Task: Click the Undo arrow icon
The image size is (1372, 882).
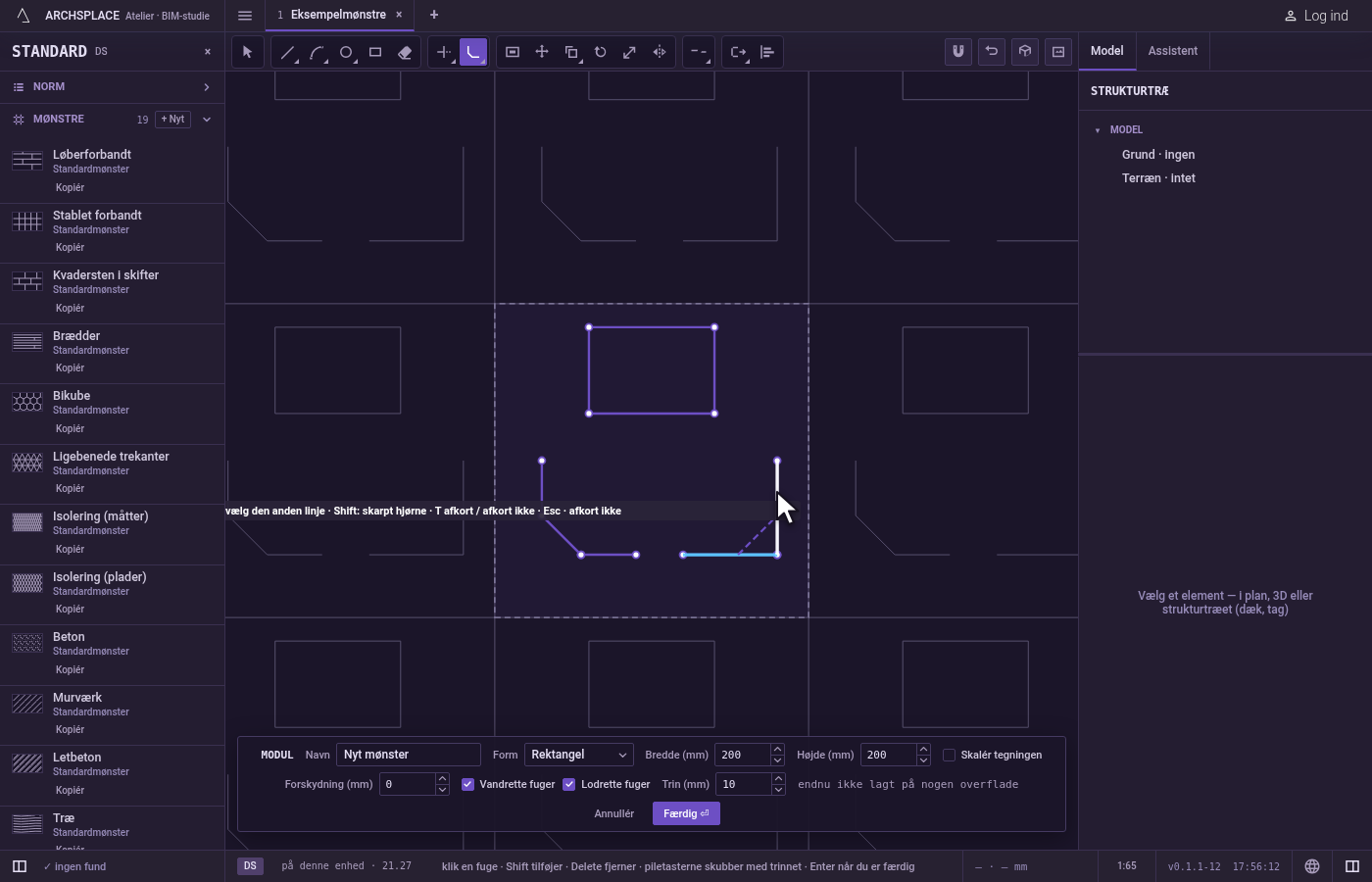Action: coord(992,51)
